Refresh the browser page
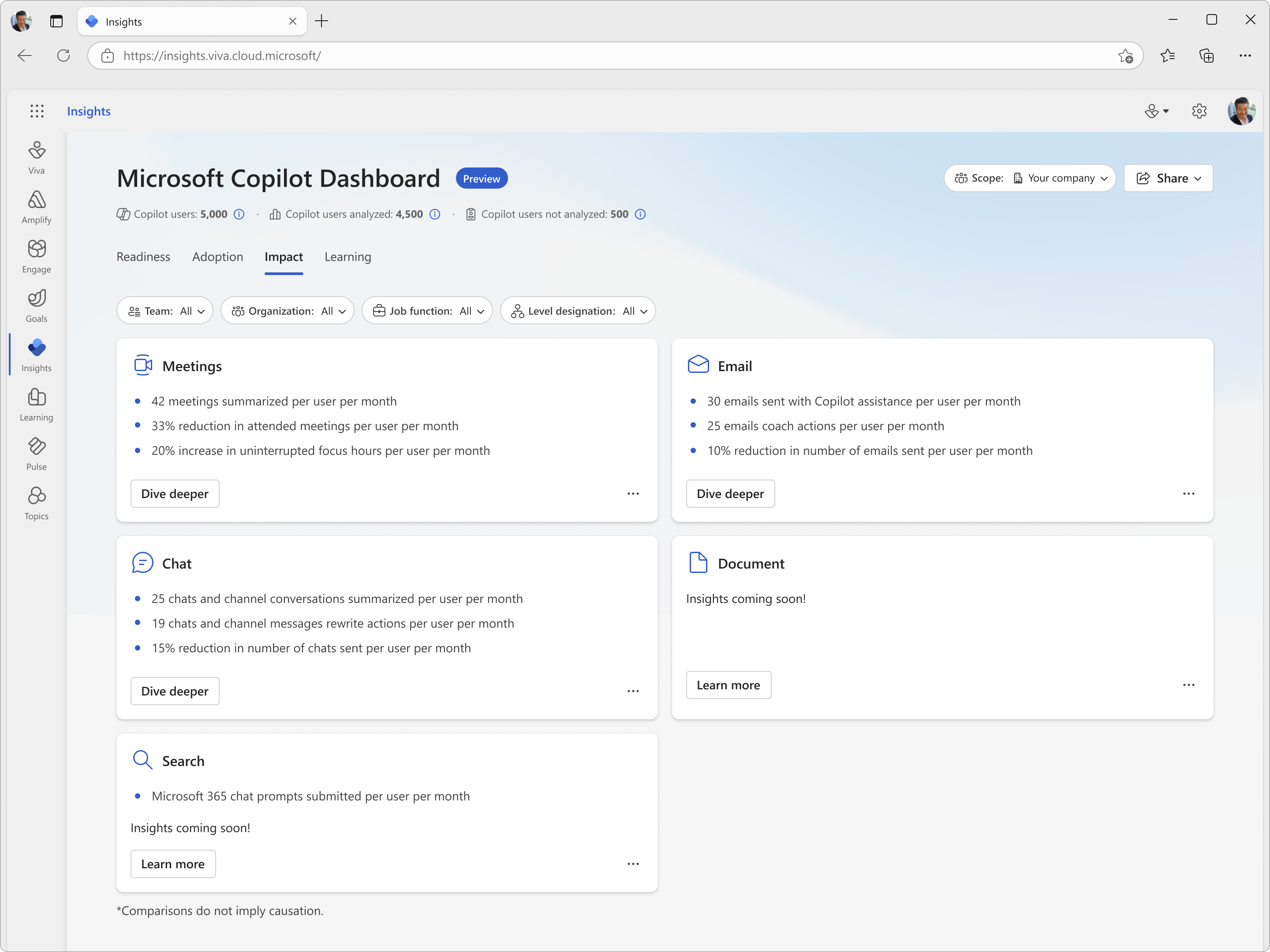The image size is (1270, 952). click(x=64, y=56)
